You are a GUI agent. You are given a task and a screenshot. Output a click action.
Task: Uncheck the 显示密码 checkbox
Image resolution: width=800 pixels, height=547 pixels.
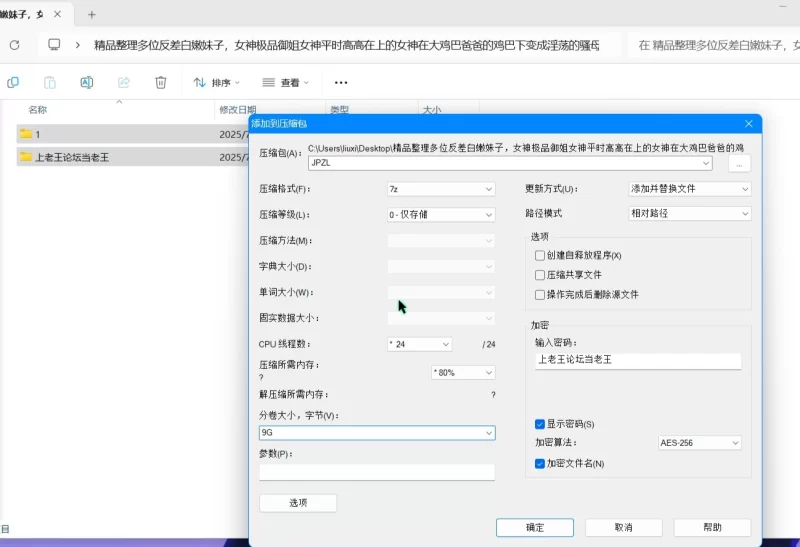[540, 424]
